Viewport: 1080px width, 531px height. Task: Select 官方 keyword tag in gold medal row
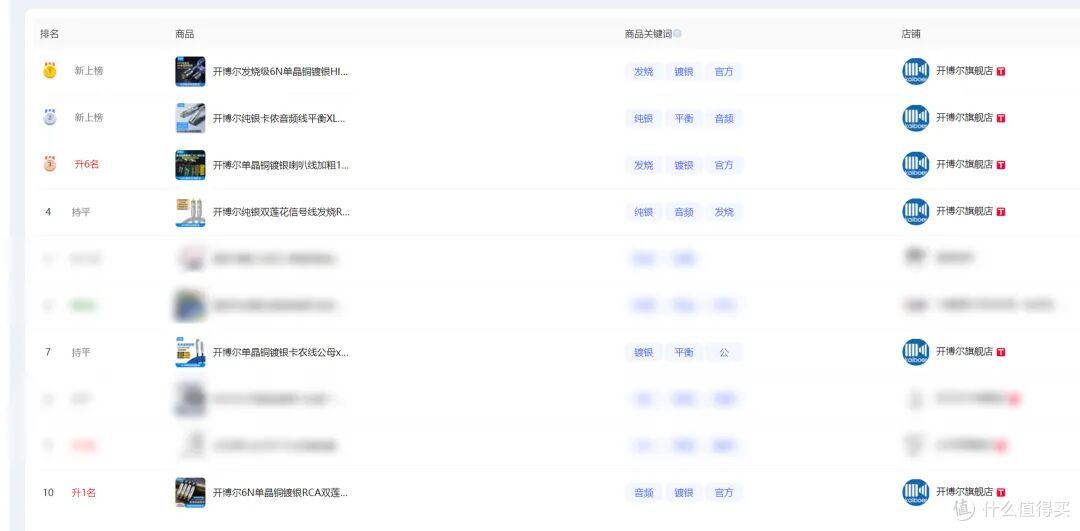(x=724, y=72)
